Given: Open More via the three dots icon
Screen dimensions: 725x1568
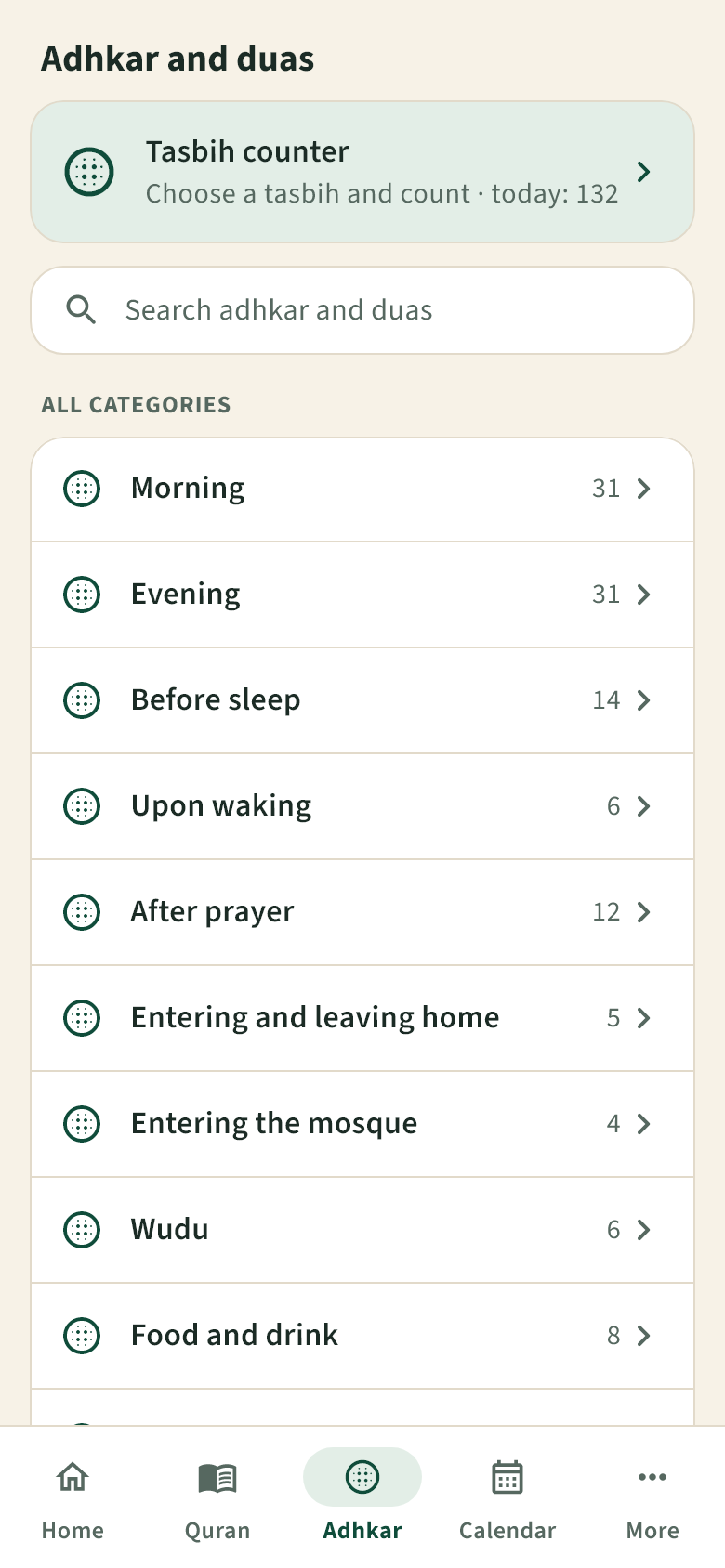Looking at the screenshot, I should (x=652, y=1477).
